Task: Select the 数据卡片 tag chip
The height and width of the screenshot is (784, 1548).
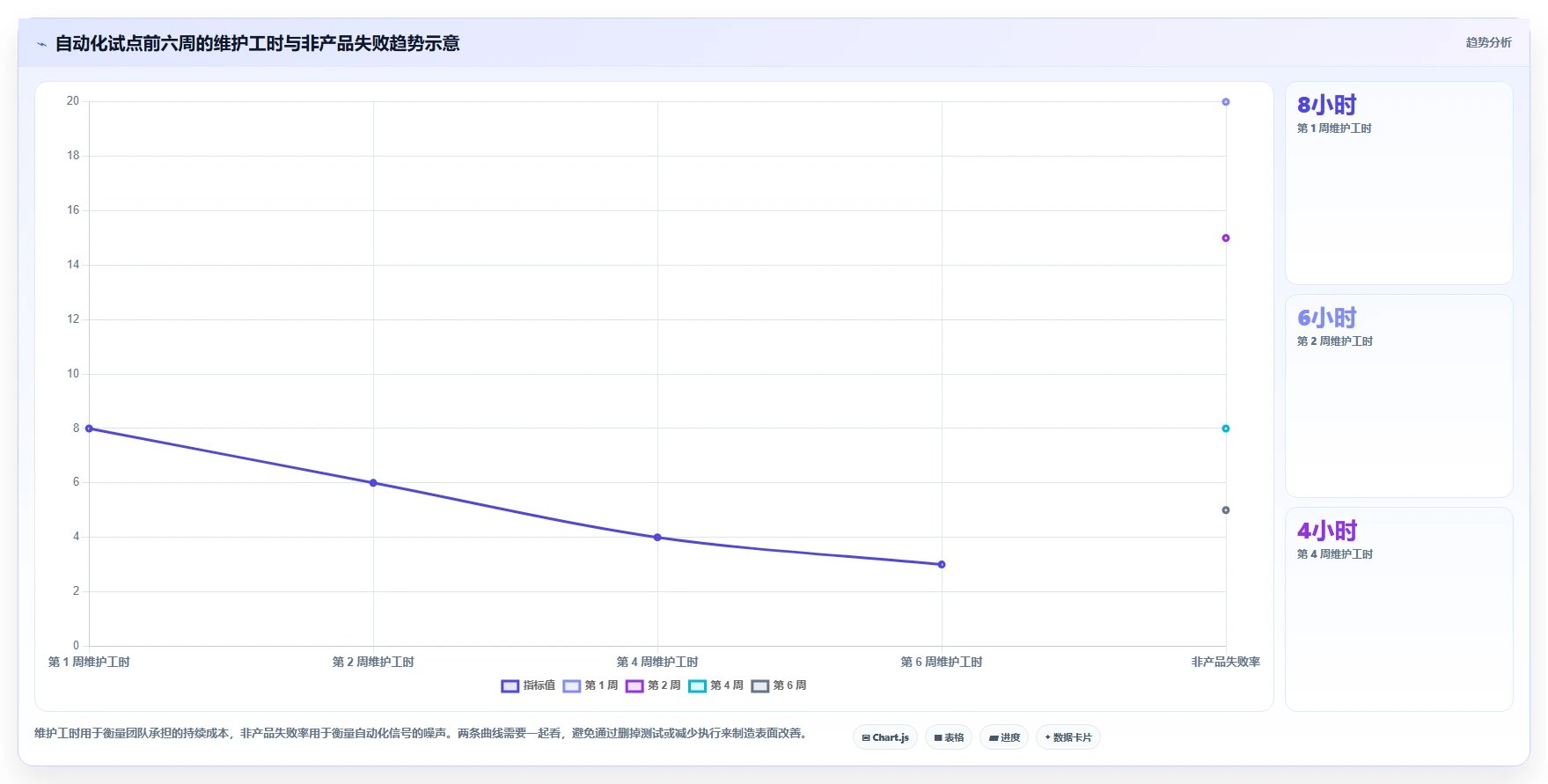Action: point(1068,737)
